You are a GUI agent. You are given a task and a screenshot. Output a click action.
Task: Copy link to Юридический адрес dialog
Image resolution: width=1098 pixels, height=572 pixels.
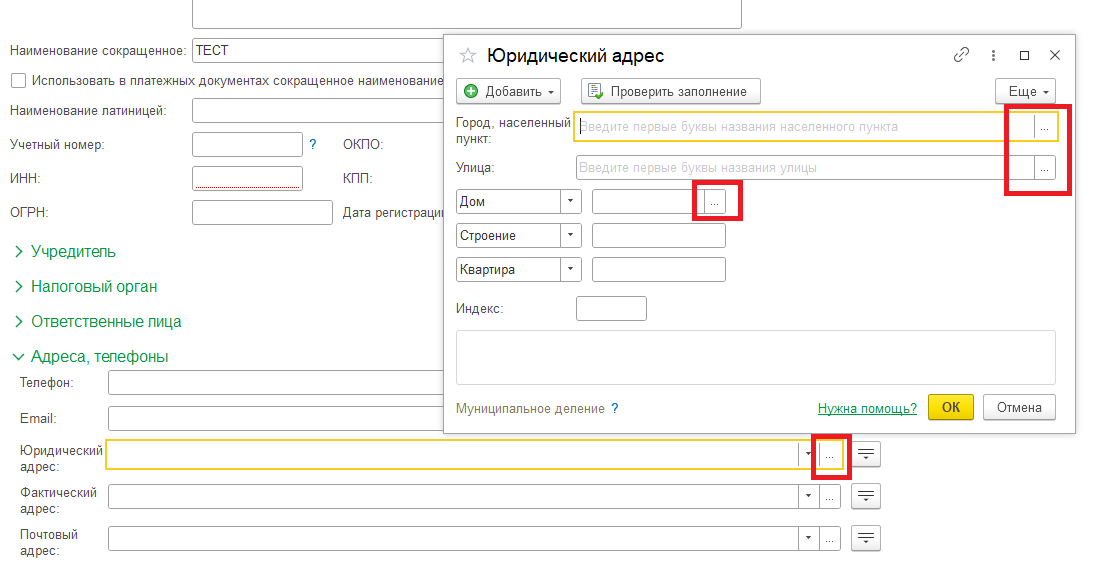tap(961, 55)
